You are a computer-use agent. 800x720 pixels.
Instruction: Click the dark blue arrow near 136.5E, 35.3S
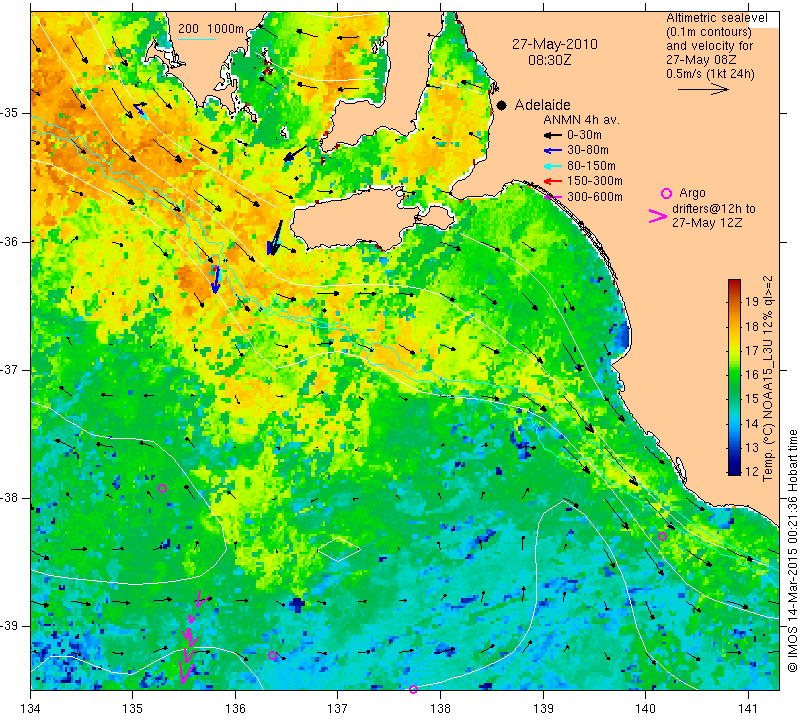point(295,153)
